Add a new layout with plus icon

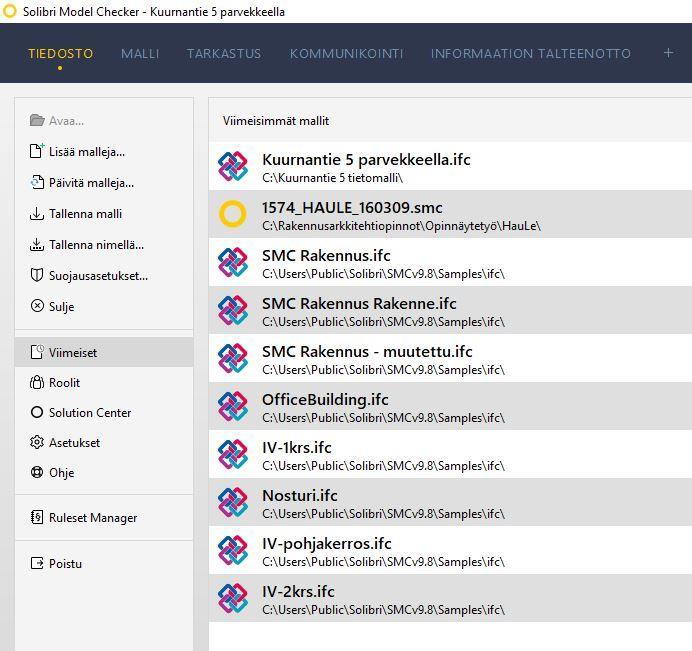point(668,53)
